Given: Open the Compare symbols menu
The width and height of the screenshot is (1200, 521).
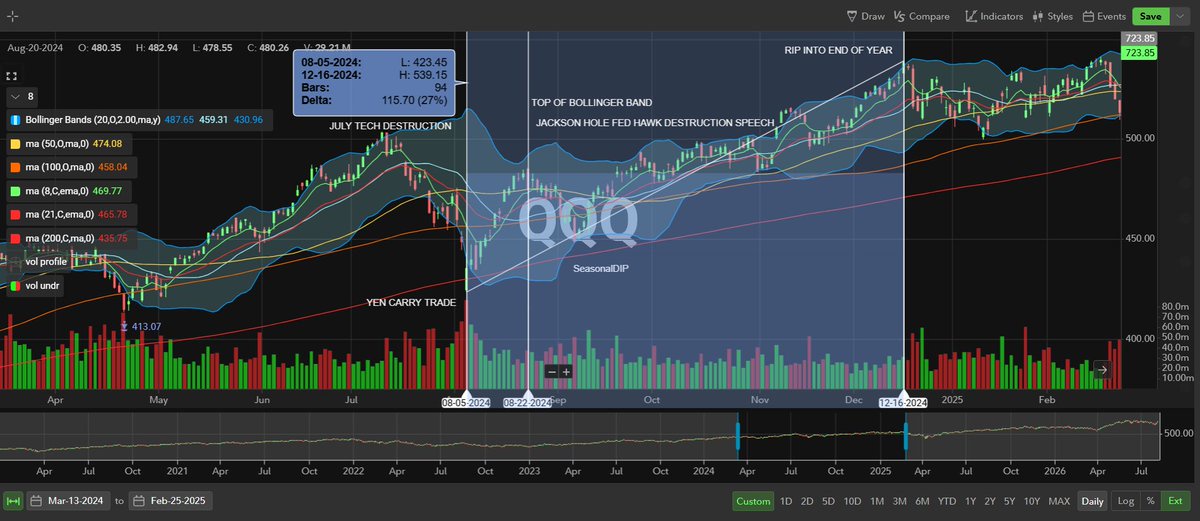Looking at the screenshot, I should tap(922, 16).
